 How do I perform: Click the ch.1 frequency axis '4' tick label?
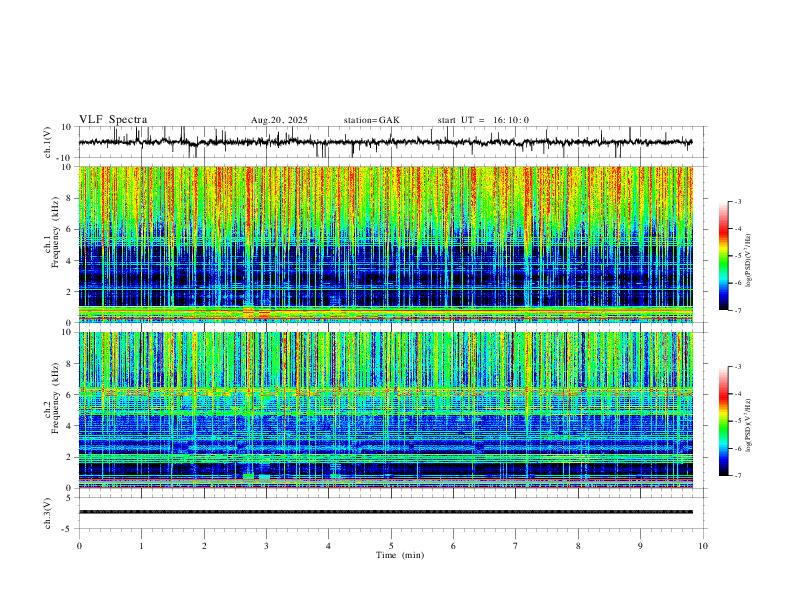coord(70,261)
